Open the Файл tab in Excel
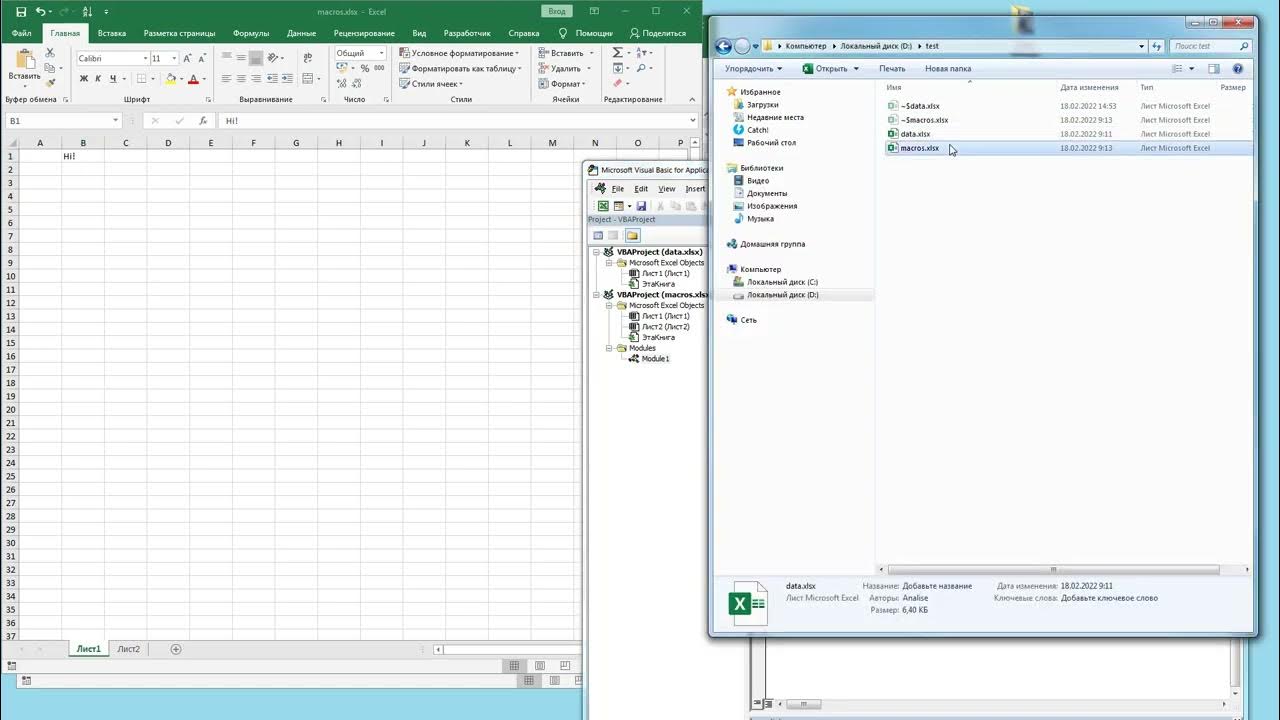The image size is (1280, 720). [x=21, y=33]
